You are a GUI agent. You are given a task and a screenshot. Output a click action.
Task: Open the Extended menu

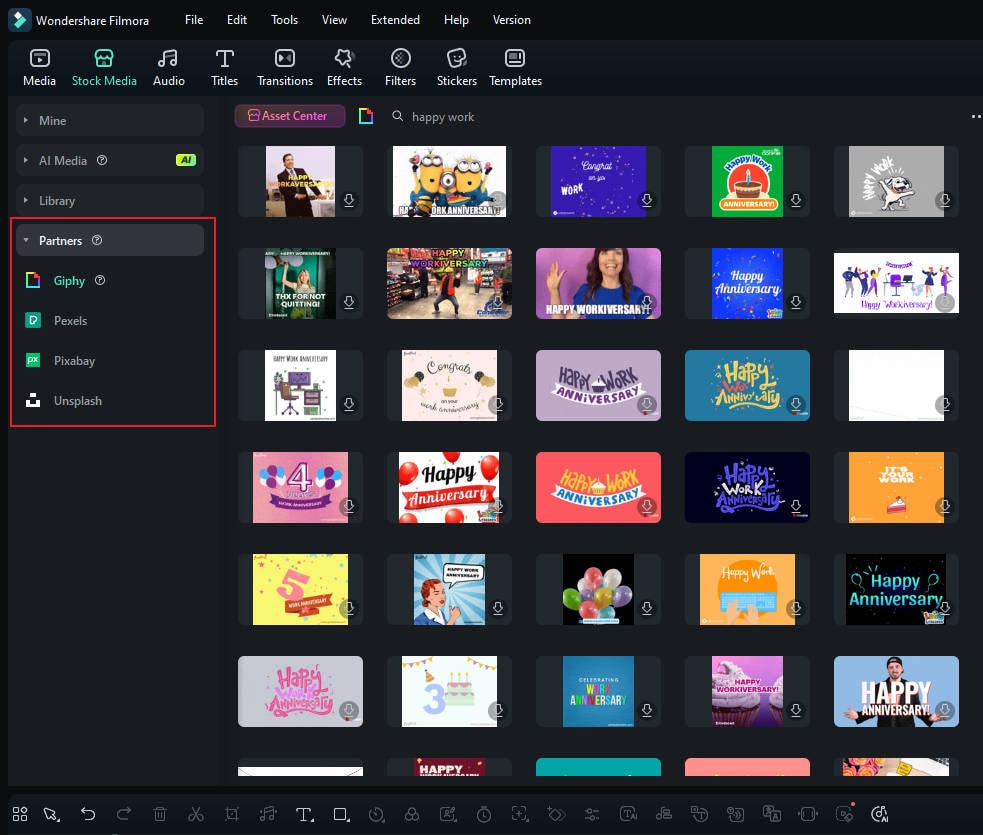click(395, 19)
